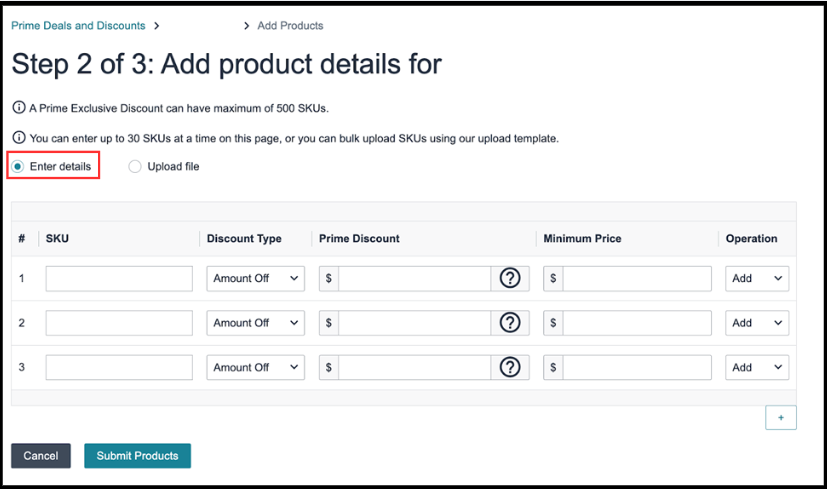The image size is (827, 489).
Task: Click the info icon beside 500 SKUs notice
Action: 18,108
